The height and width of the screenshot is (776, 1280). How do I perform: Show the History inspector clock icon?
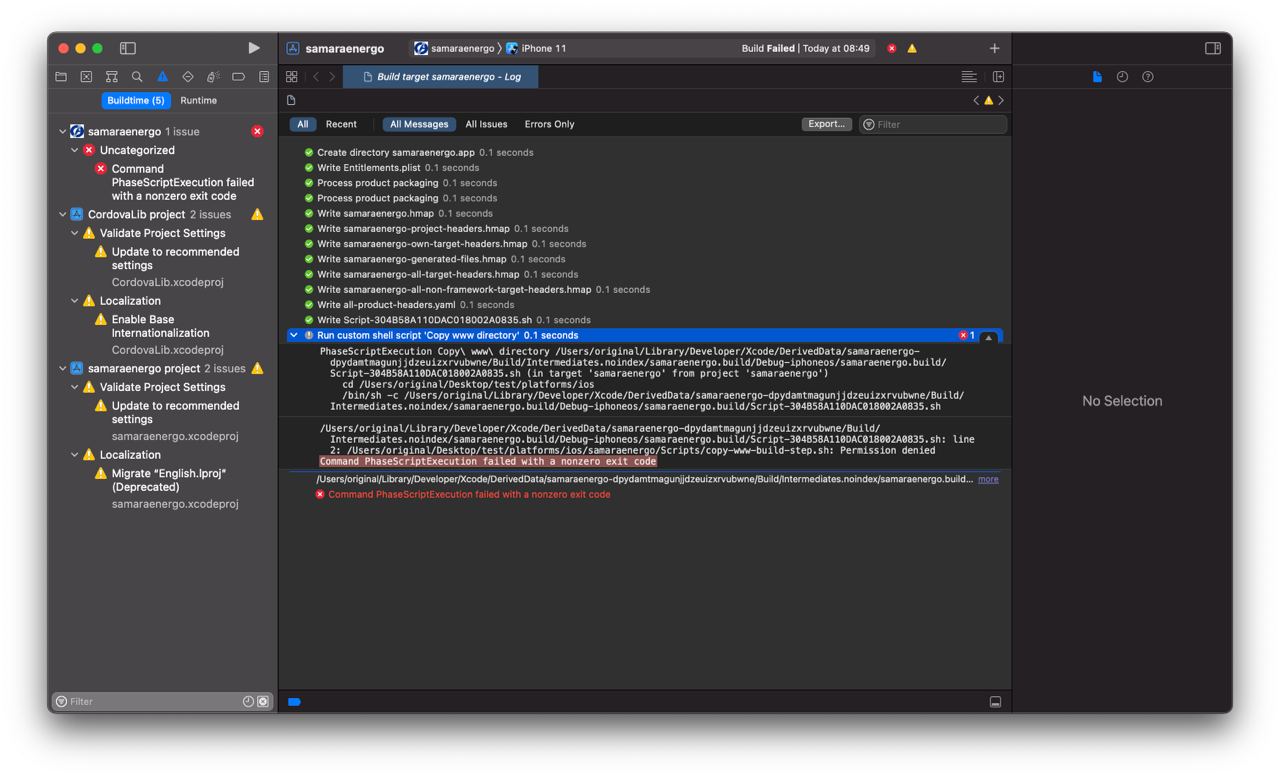[x=1122, y=77]
